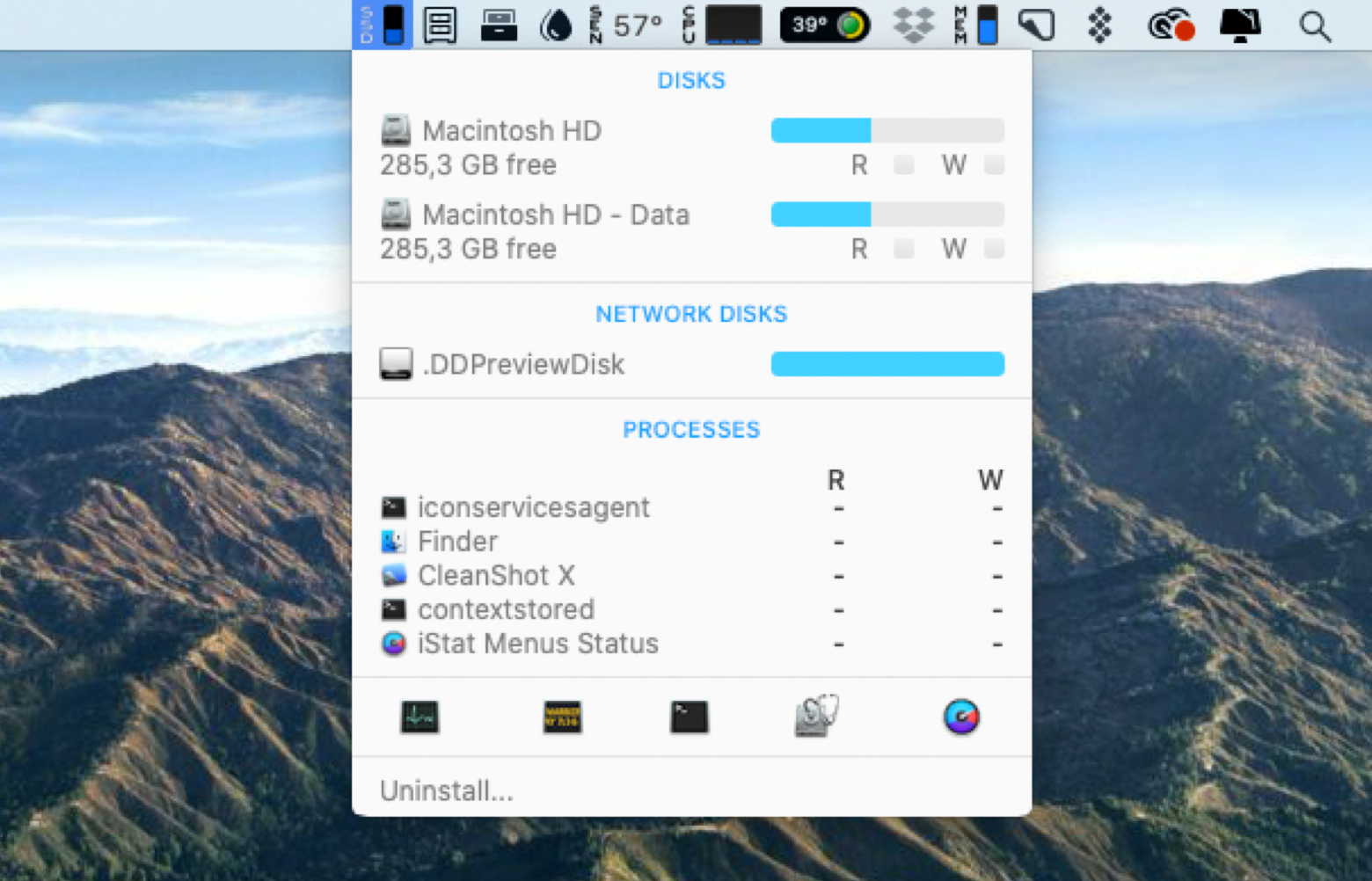
Task: Click the 39° temperature dial menu item
Action: (823, 25)
